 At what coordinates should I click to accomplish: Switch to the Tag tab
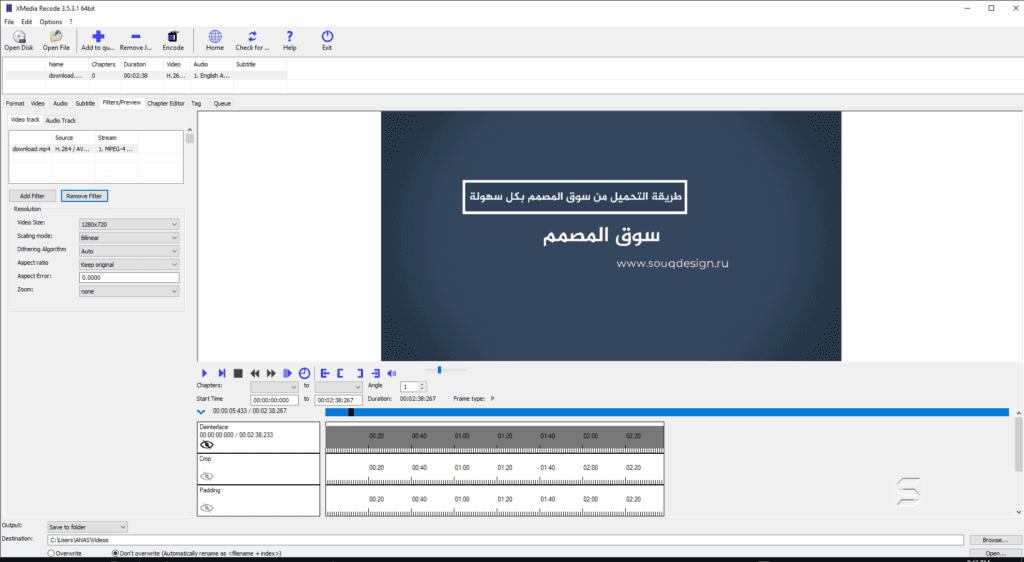click(196, 103)
